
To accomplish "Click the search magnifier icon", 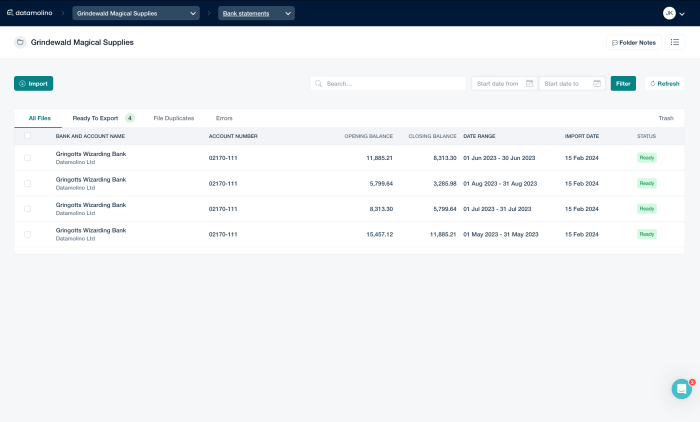I will coord(318,84).
